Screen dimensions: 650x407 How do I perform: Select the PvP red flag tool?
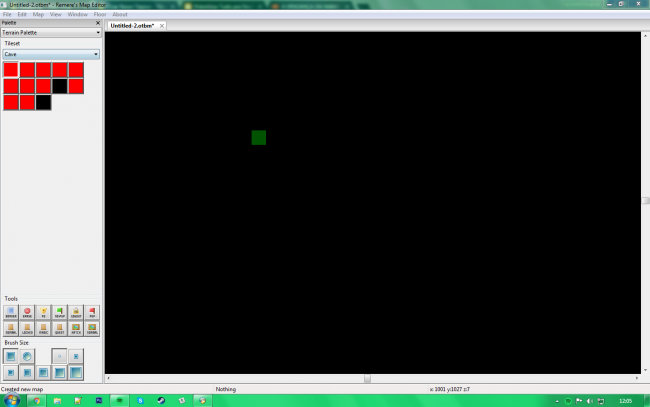[x=92, y=312]
